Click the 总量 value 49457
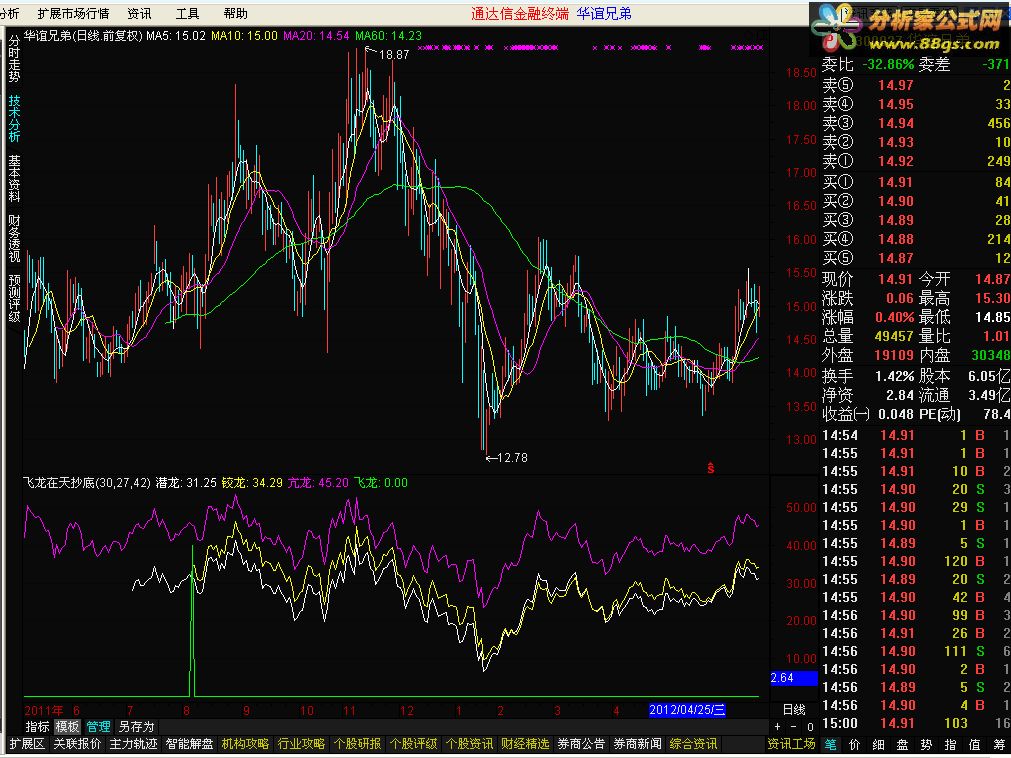The image size is (1011, 758). 894,336
